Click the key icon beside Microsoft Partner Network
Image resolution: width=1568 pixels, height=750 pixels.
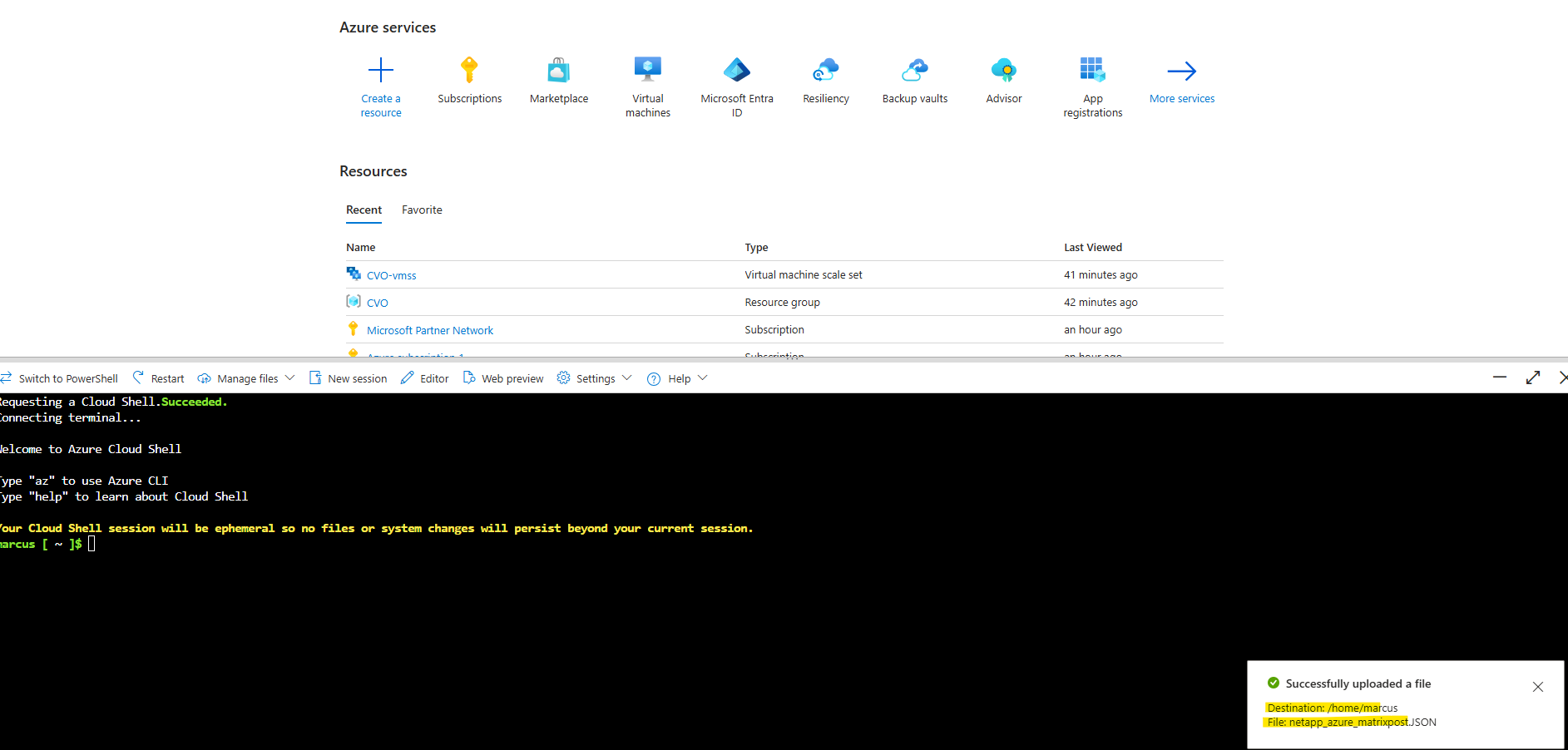[354, 328]
